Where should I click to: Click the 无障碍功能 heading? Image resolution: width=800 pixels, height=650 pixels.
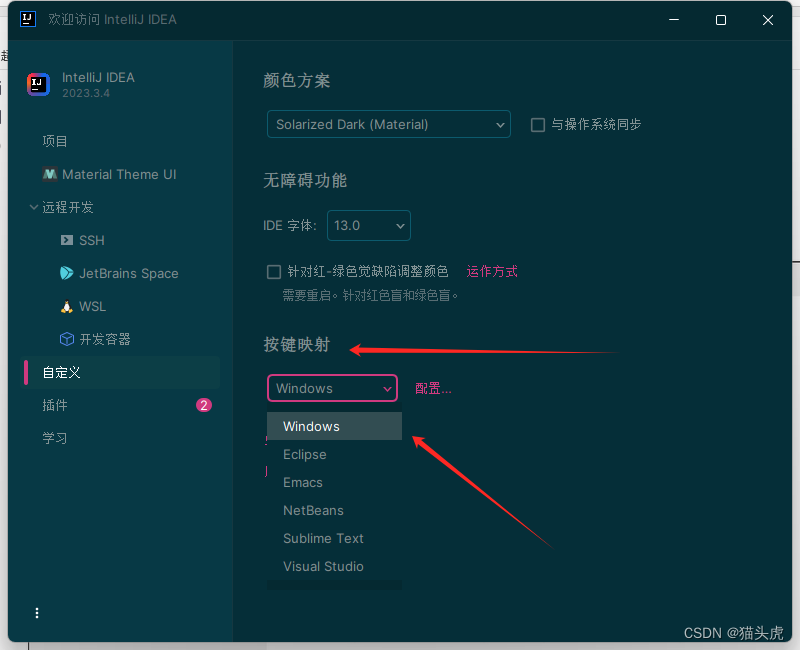305,181
